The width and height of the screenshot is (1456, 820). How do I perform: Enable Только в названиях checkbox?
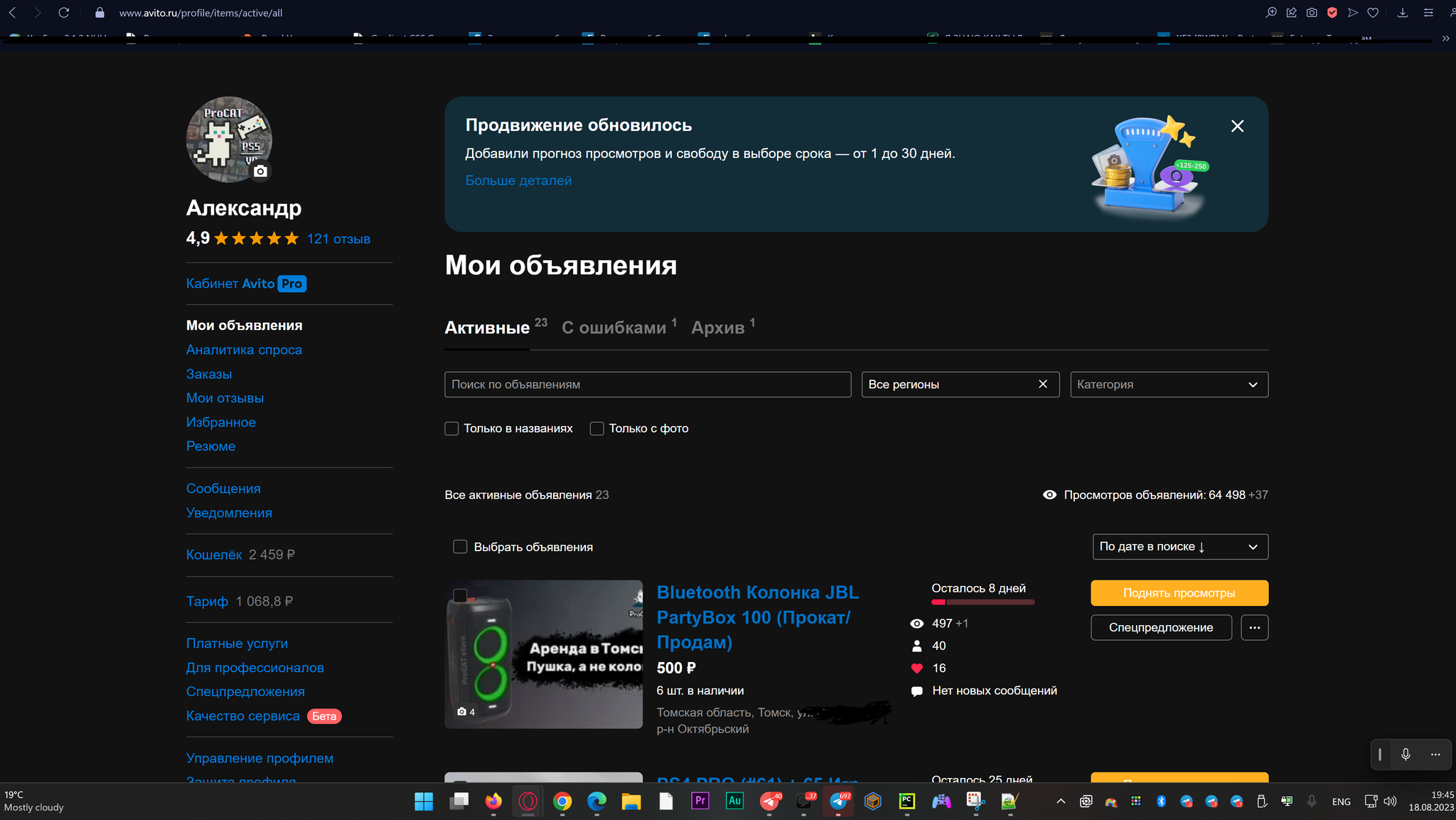(x=451, y=429)
